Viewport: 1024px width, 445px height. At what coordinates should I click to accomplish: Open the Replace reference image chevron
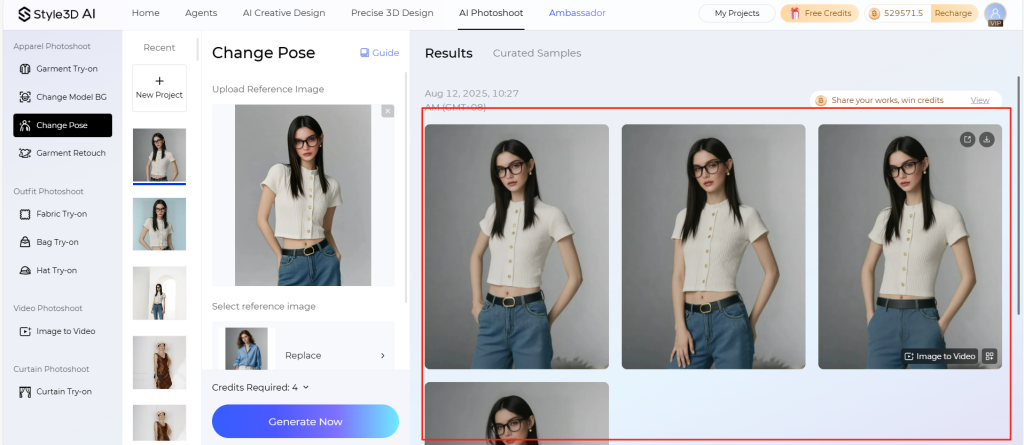[383, 355]
